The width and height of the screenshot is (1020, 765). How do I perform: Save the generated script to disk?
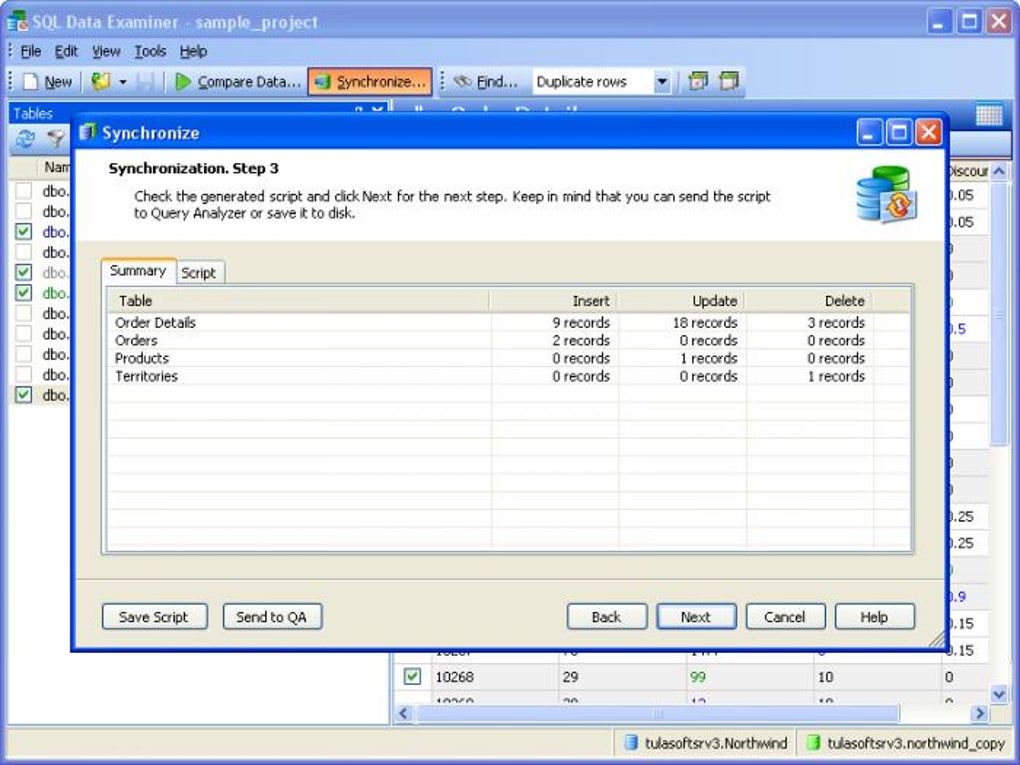[154, 616]
